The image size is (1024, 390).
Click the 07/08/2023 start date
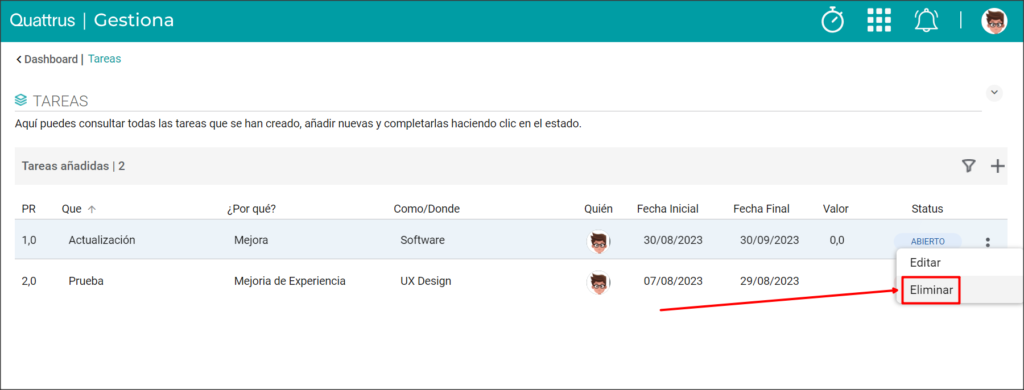pos(673,281)
